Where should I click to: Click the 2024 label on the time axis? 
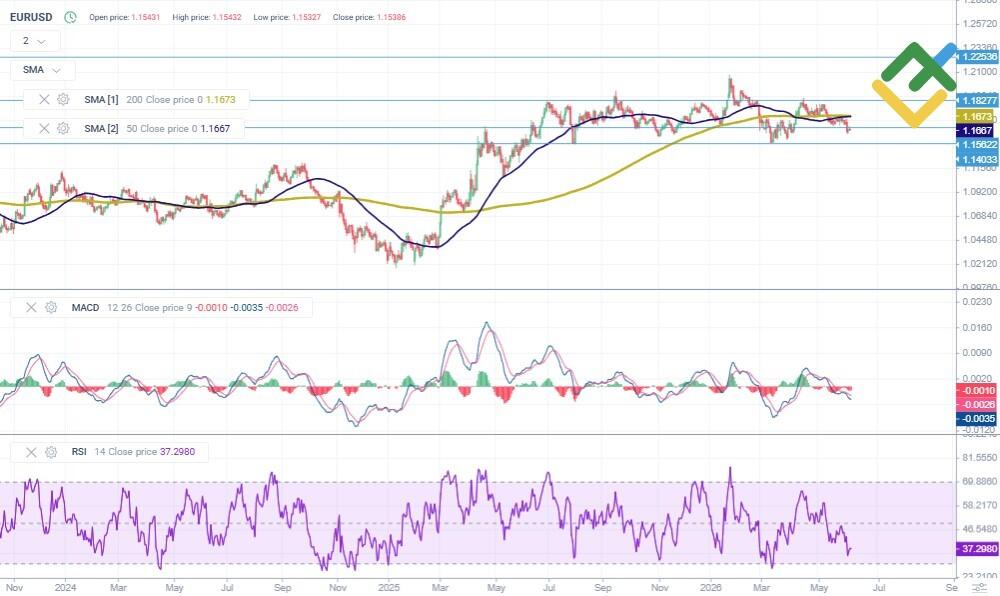[65, 587]
